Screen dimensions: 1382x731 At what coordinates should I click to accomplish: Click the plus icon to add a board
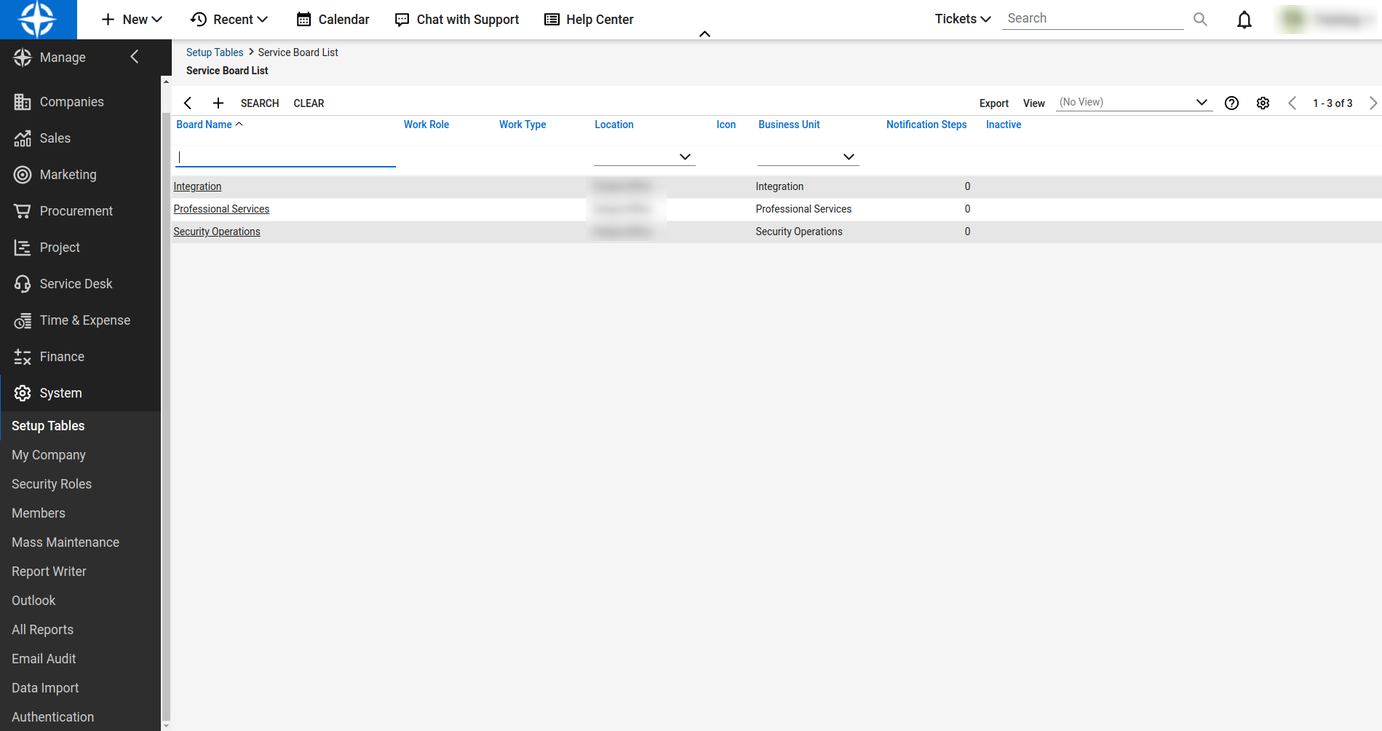point(218,103)
